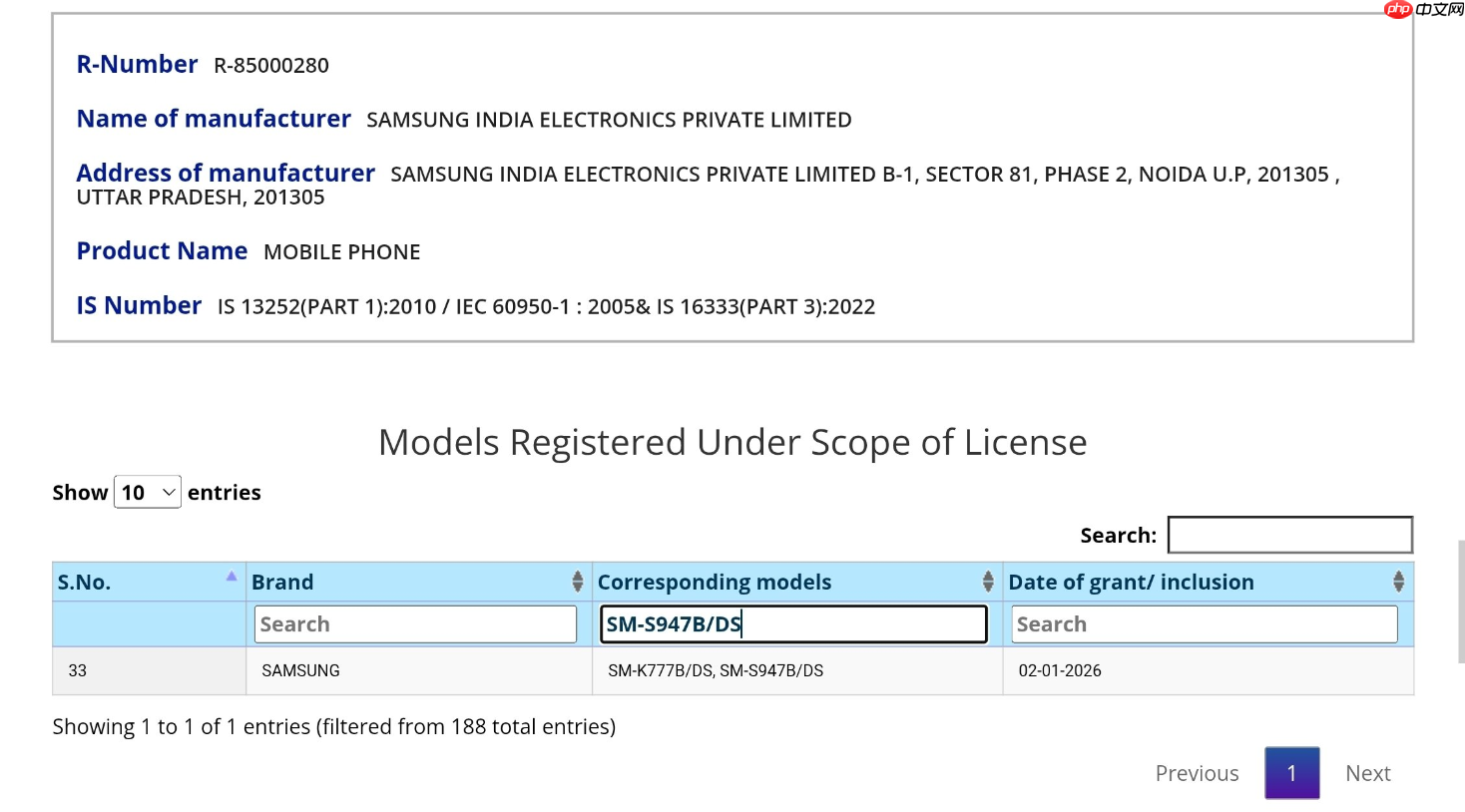This screenshot has width=1465, height=812.
Task: Click the Brand column sort arrows icon
Action: click(x=577, y=582)
